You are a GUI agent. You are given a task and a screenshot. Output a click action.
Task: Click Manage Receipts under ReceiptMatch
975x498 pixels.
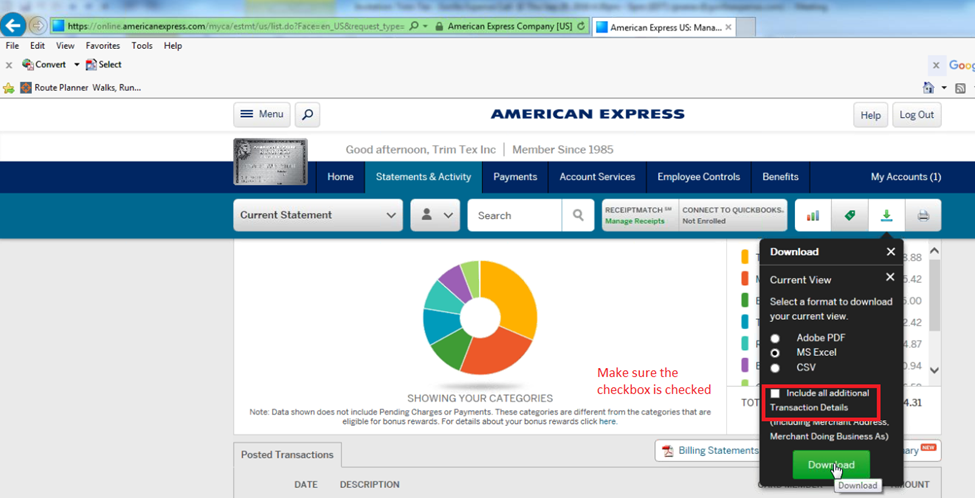point(634,221)
